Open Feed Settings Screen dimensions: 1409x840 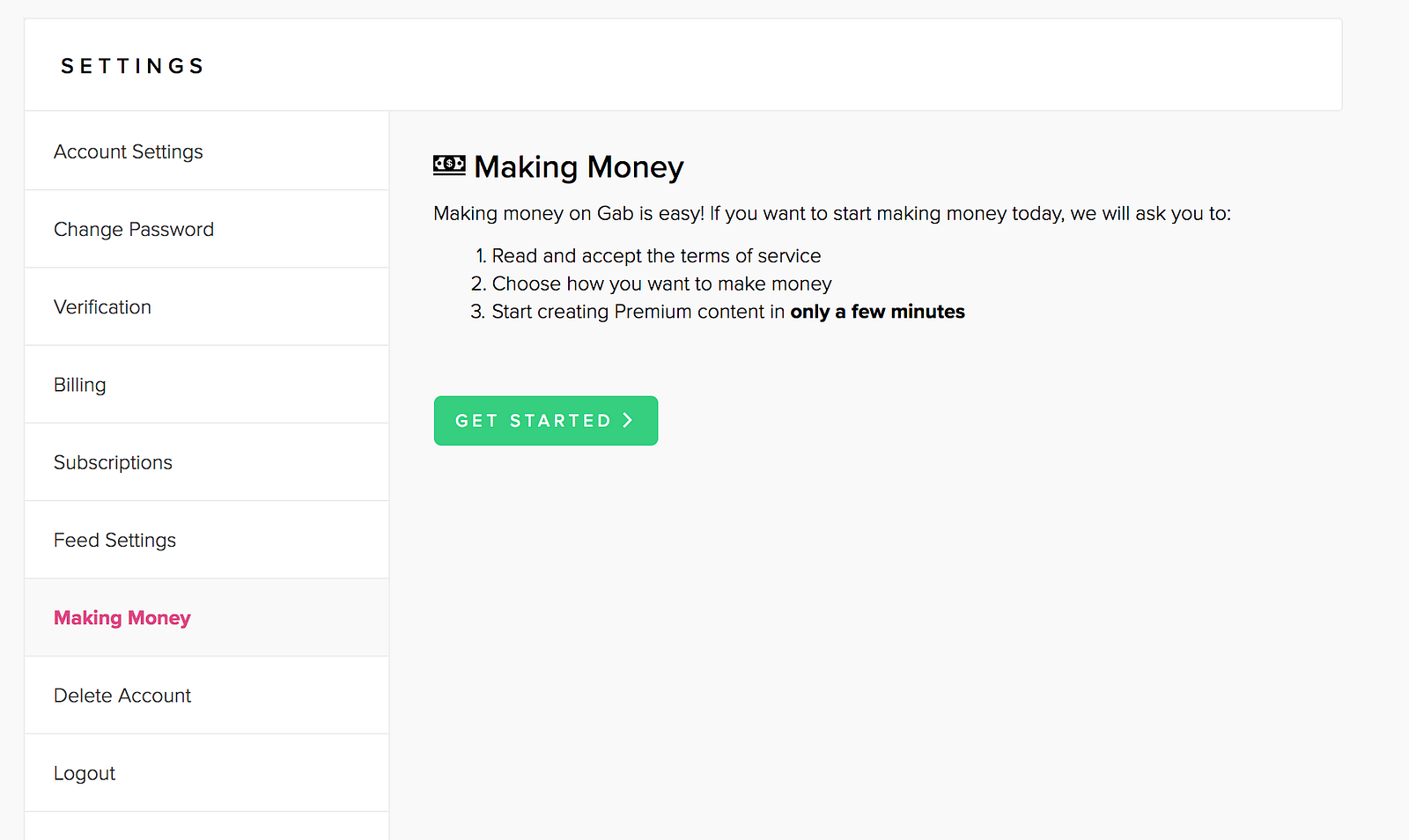click(206, 540)
